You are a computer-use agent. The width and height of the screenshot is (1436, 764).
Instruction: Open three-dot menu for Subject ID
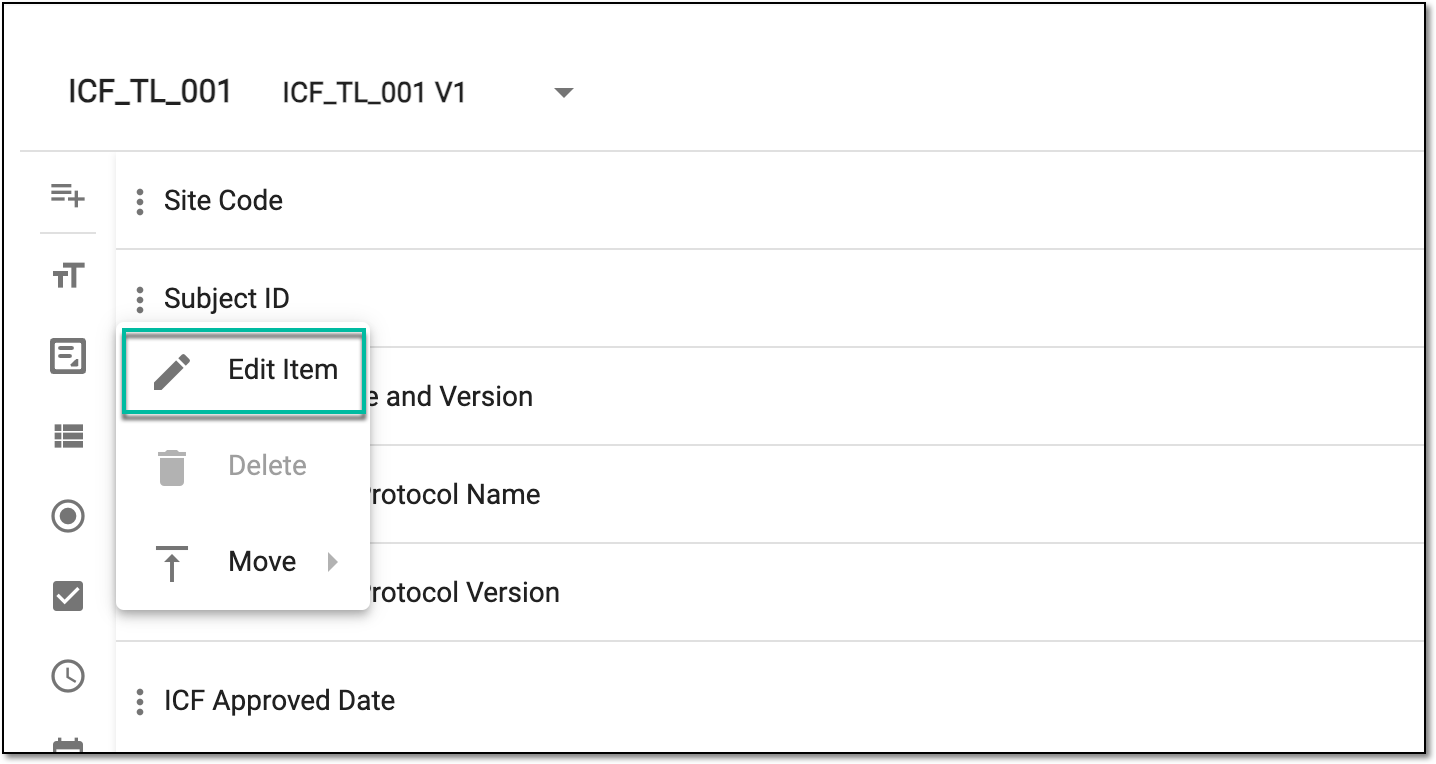click(x=140, y=299)
